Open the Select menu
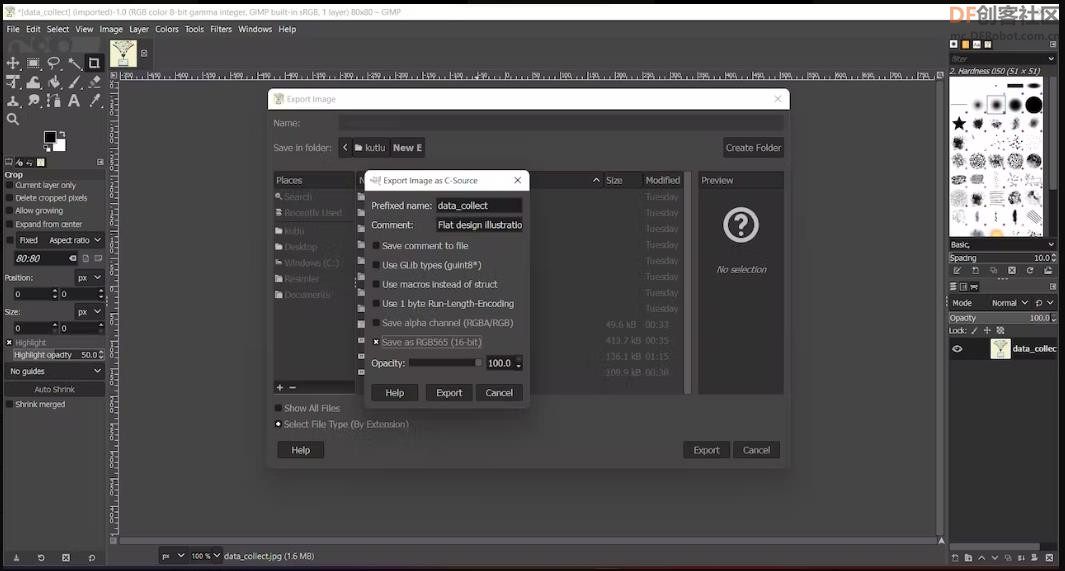Viewport: 1065px width, 571px height. tap(58, 29)
